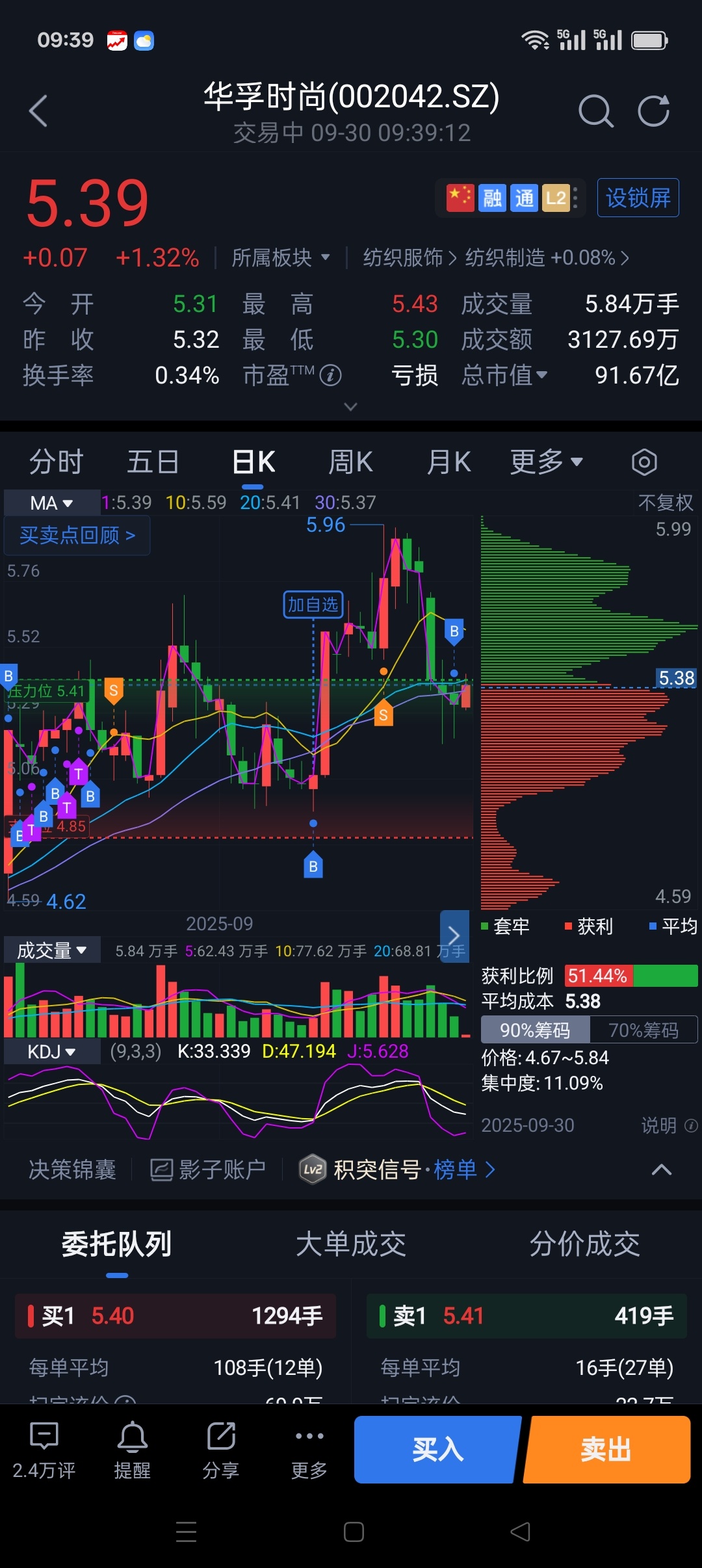702x1568 pixels.
Task: Switch to 委托队列 tab
Action: 117,1244
